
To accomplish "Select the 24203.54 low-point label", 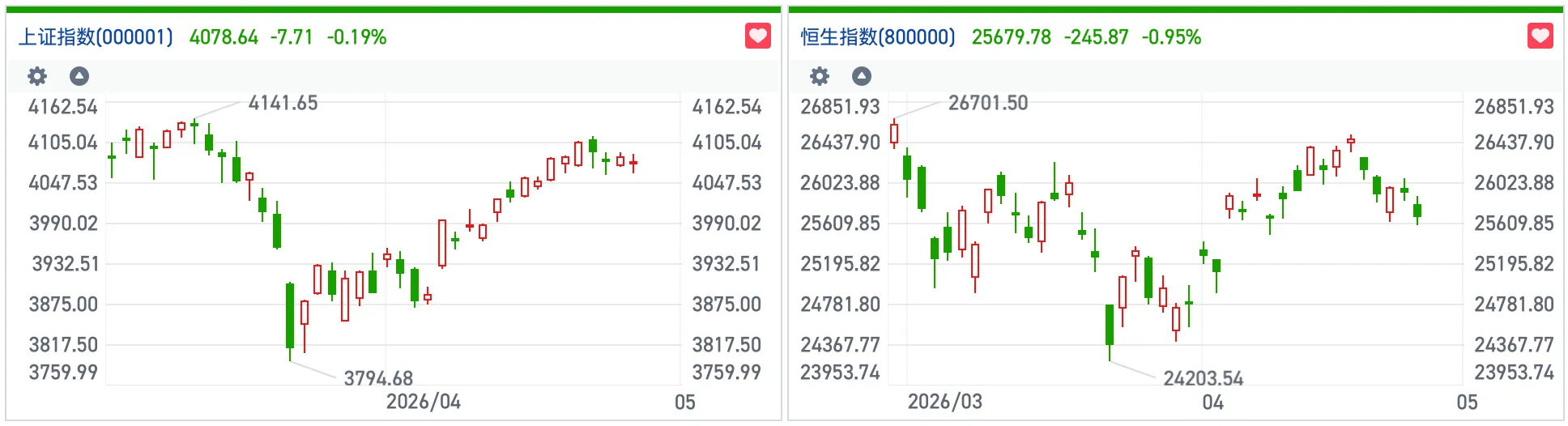I will 1203,378.
